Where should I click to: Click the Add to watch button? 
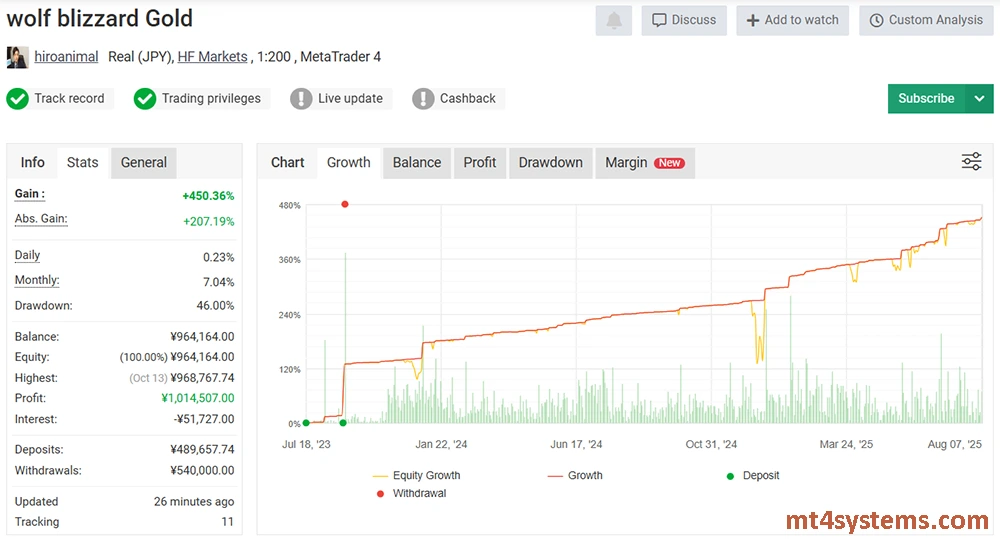792,21
